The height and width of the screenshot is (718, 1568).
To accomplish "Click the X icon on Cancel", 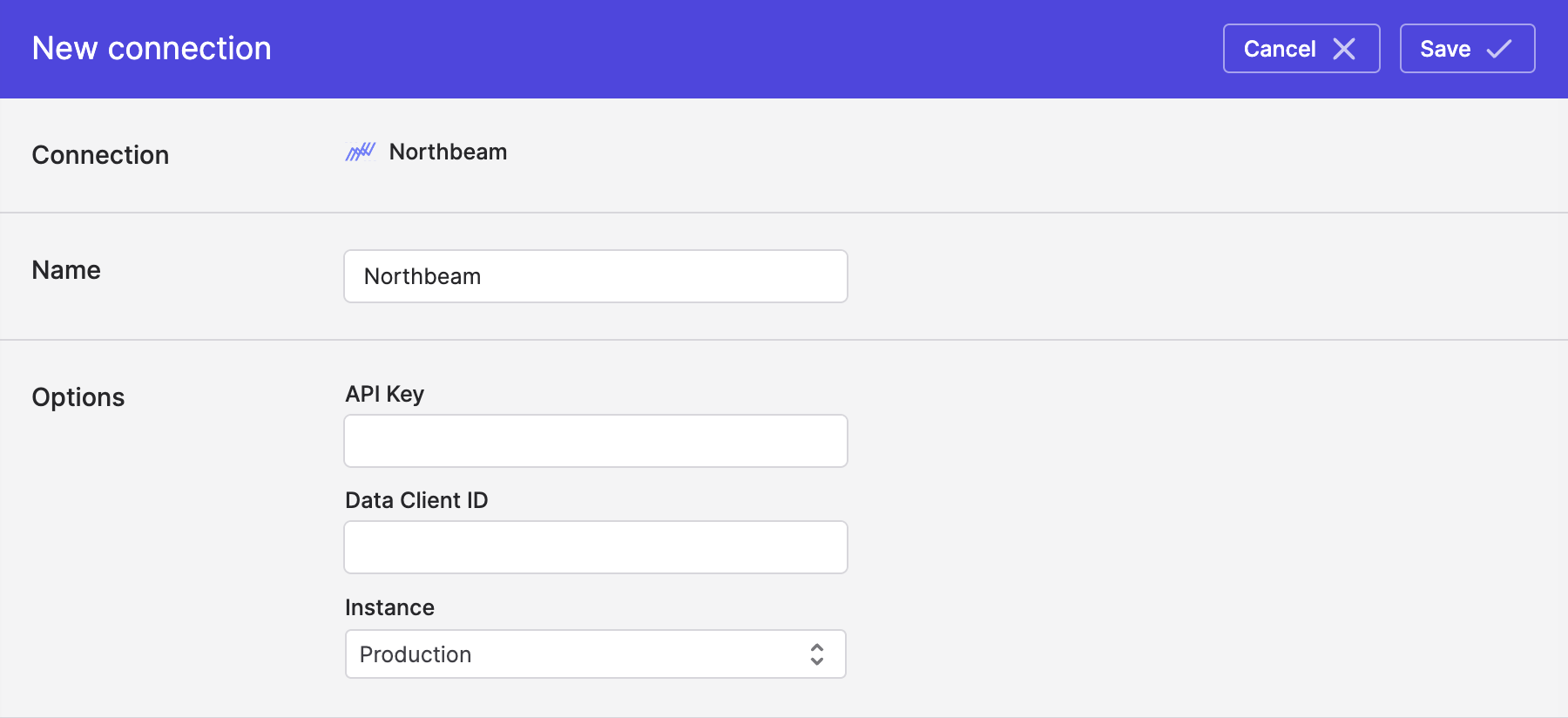I will (1344, 49).
